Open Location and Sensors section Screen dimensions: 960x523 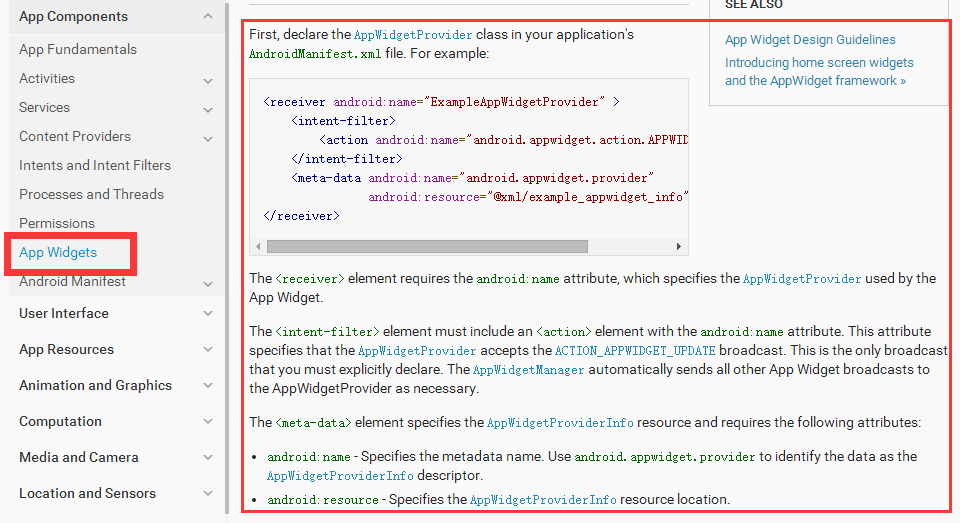pyautogui.click(x=88, y=493)
